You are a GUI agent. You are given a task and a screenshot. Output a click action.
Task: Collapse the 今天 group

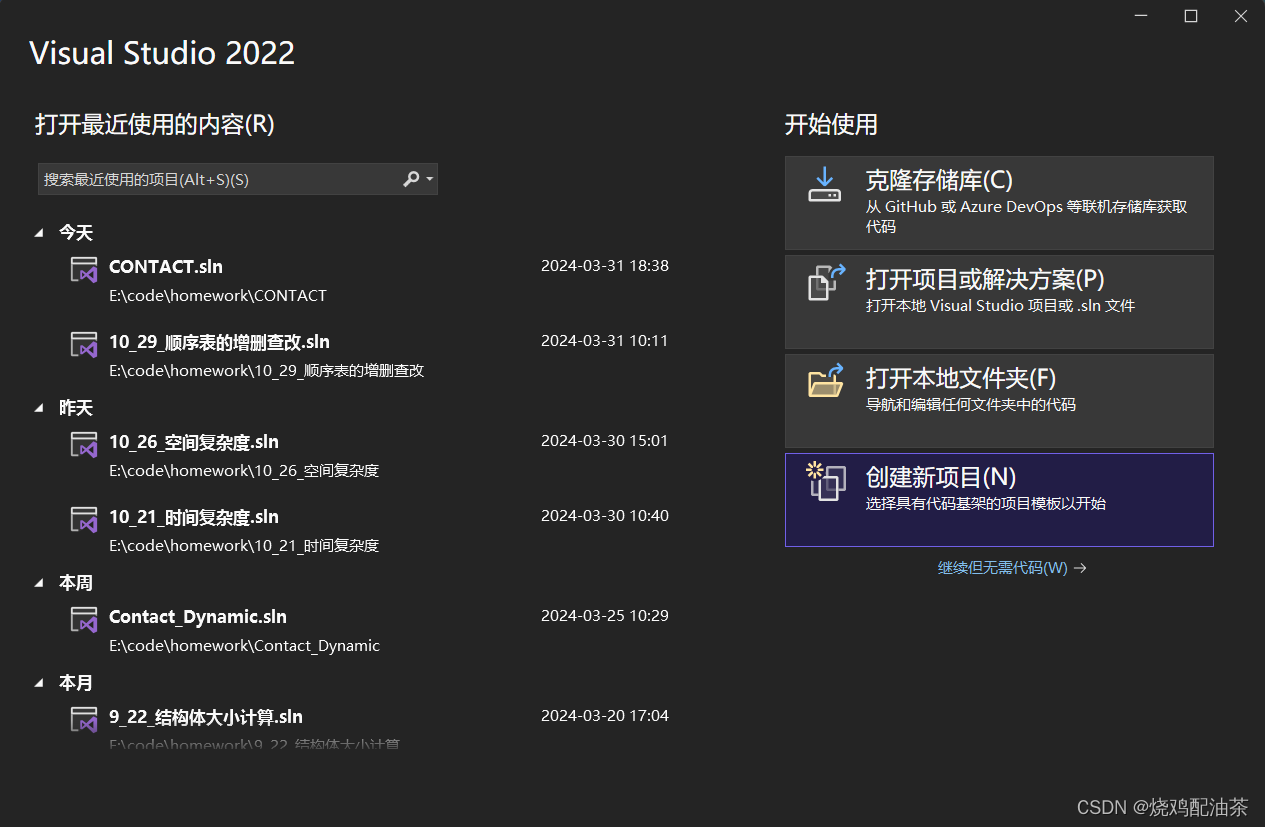click(39, 233)
